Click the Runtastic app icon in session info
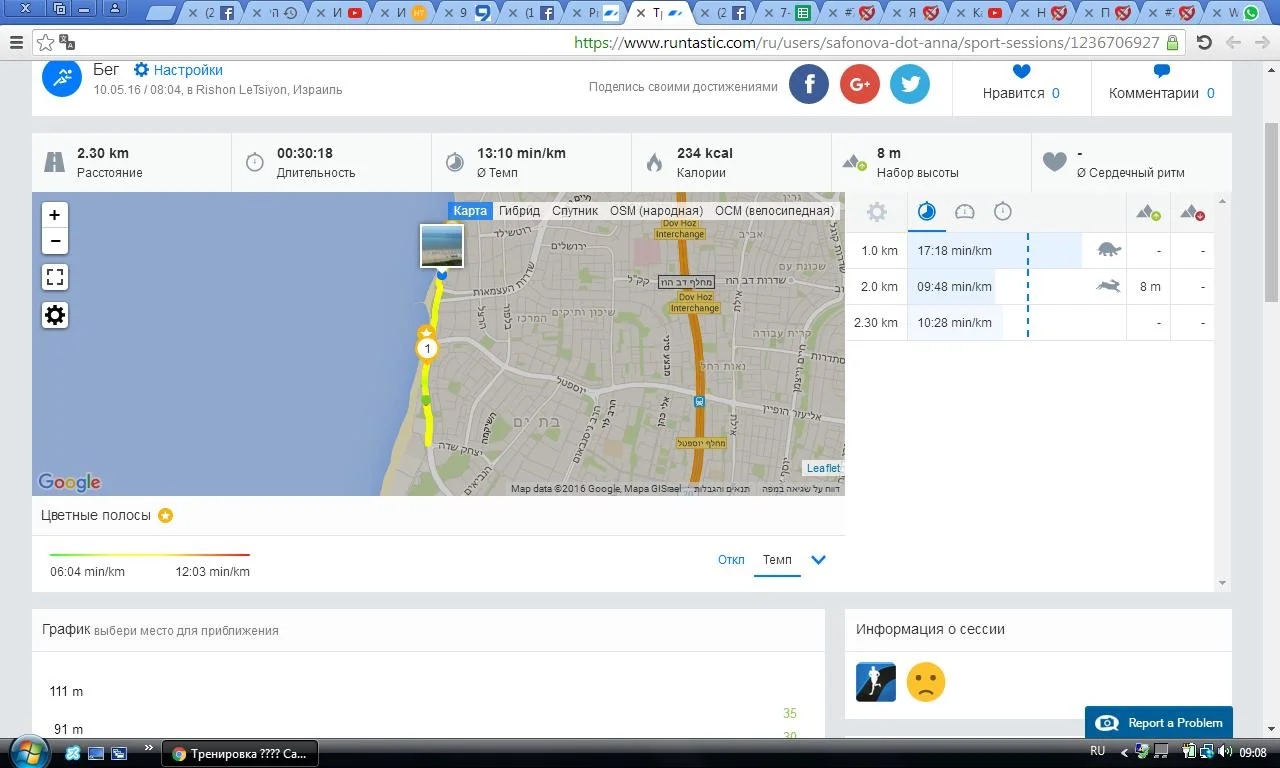The image size is (1280, 768). [876, 682]
